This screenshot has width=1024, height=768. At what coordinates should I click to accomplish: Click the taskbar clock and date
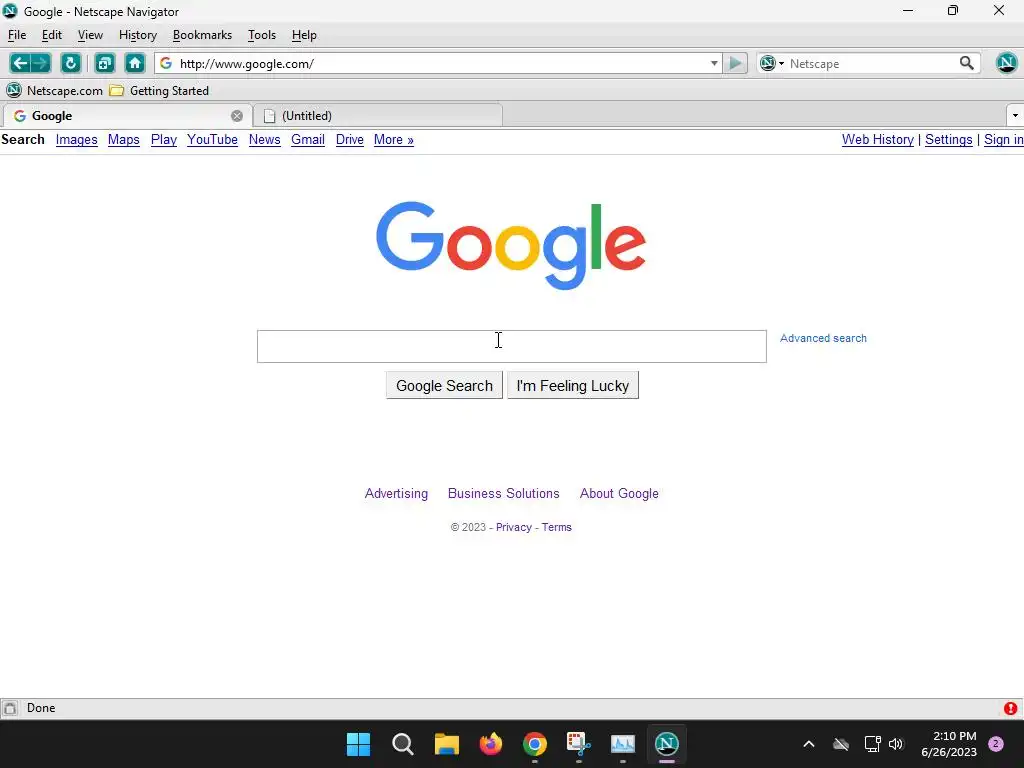pyautogui.click(x=949, y=744)
